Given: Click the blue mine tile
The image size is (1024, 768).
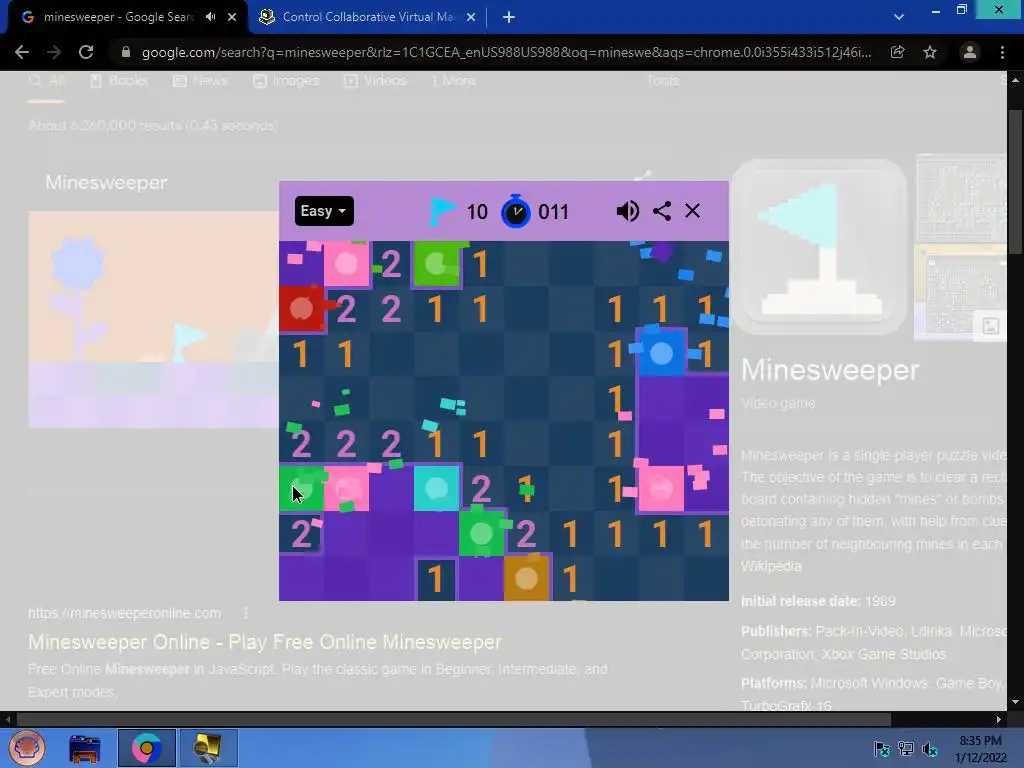Looking at the screenshot, I should click(661, 353).
